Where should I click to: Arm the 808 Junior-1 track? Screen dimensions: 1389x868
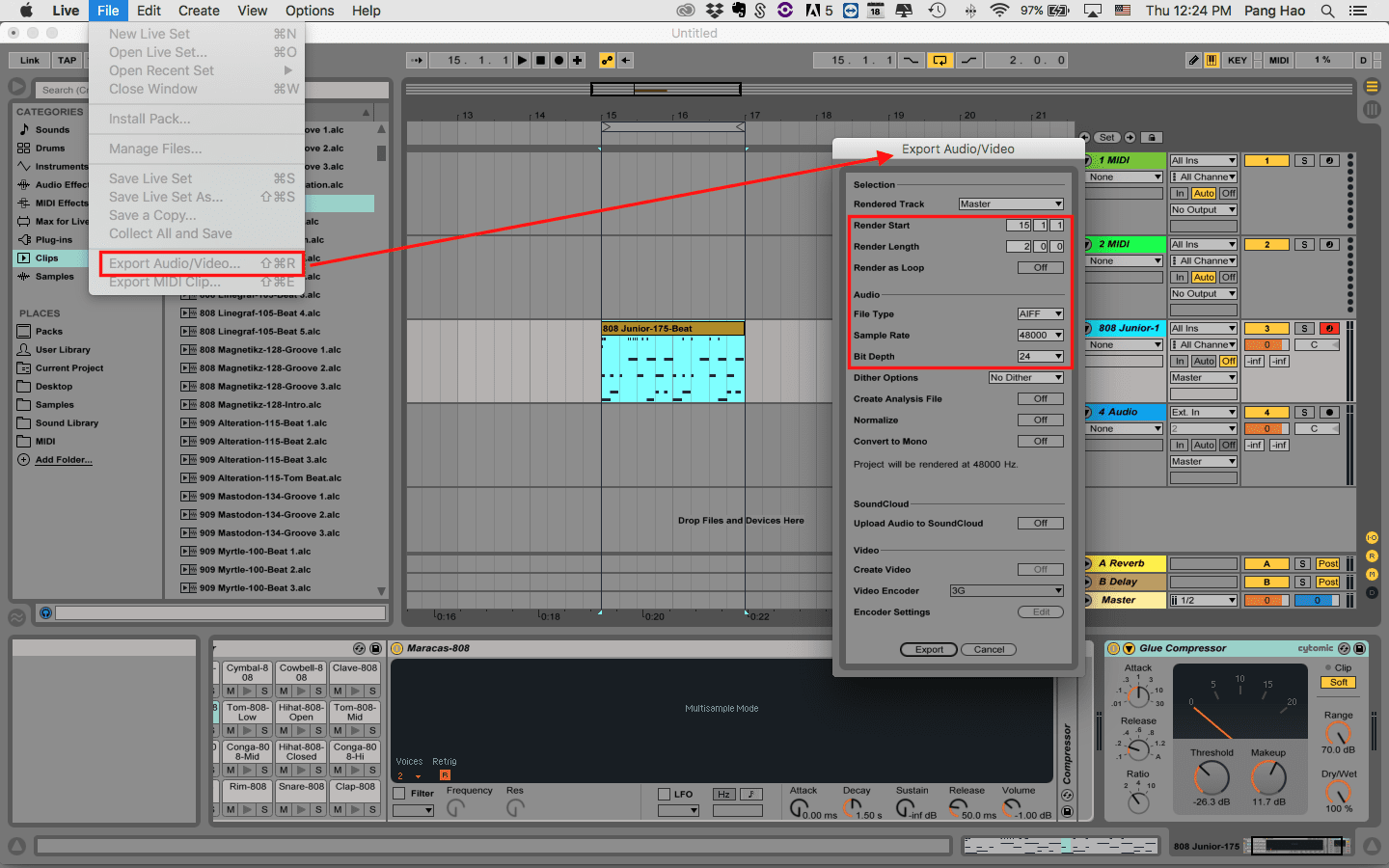(1329, 328)
